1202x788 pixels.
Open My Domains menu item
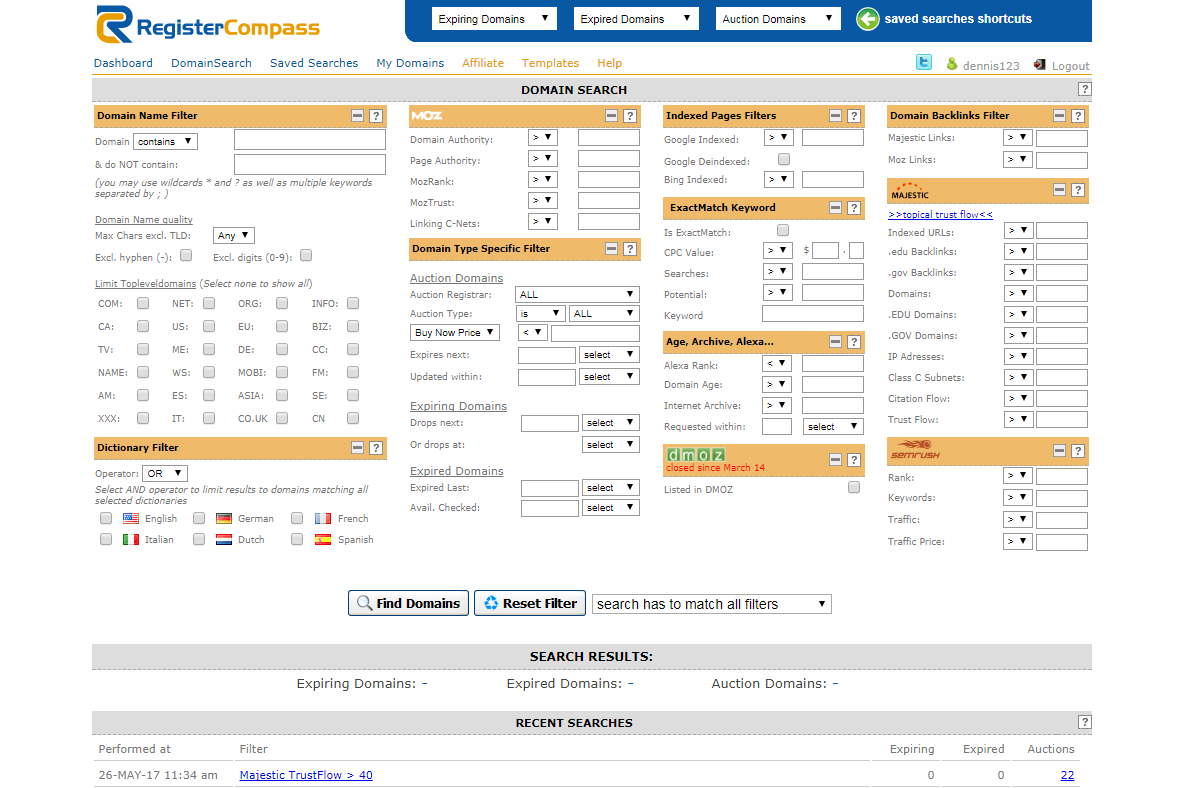pos(410,63)
